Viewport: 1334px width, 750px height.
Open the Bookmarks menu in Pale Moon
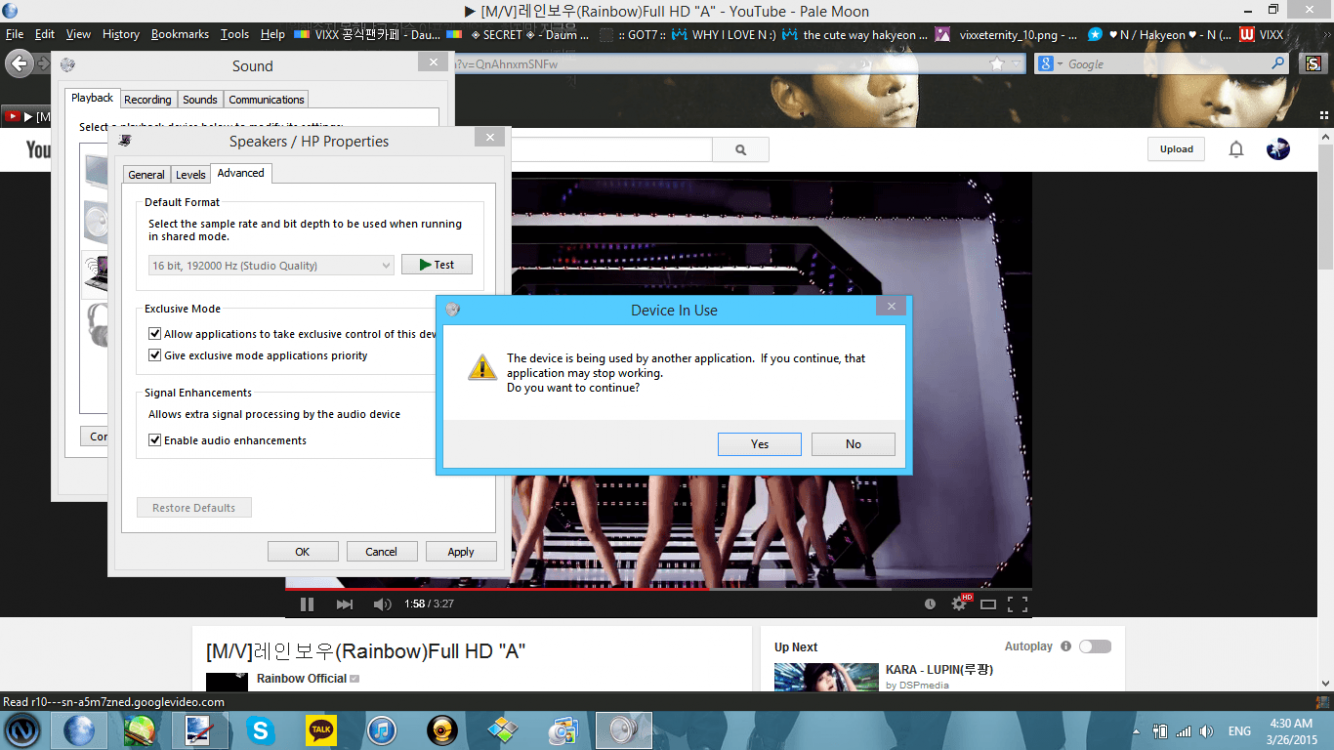tap(179, 33)
